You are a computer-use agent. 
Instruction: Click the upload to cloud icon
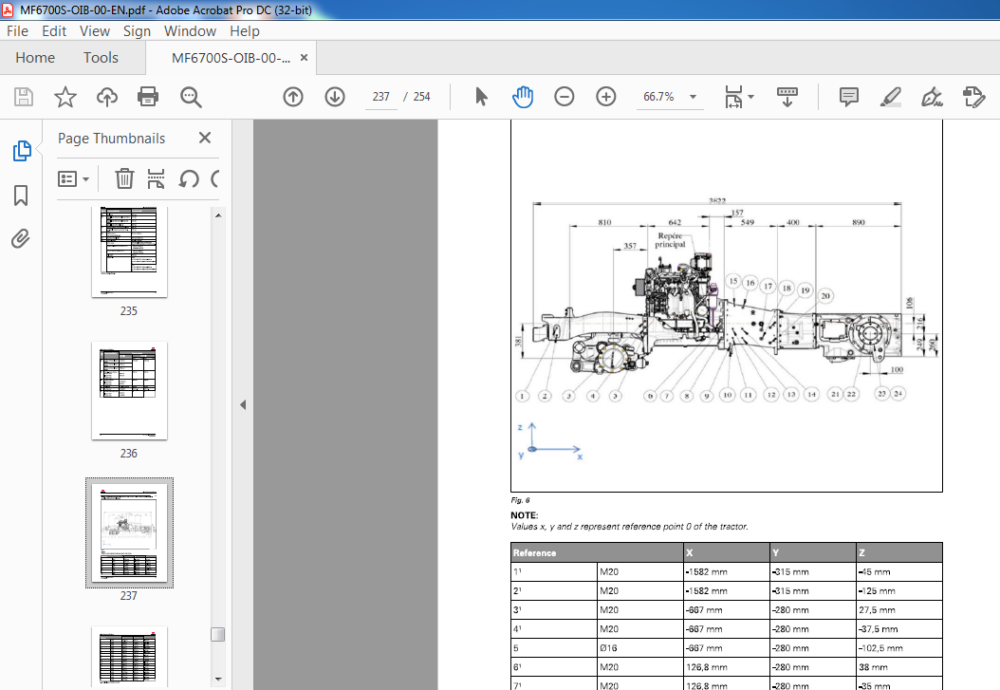click(x=107, y=97)
